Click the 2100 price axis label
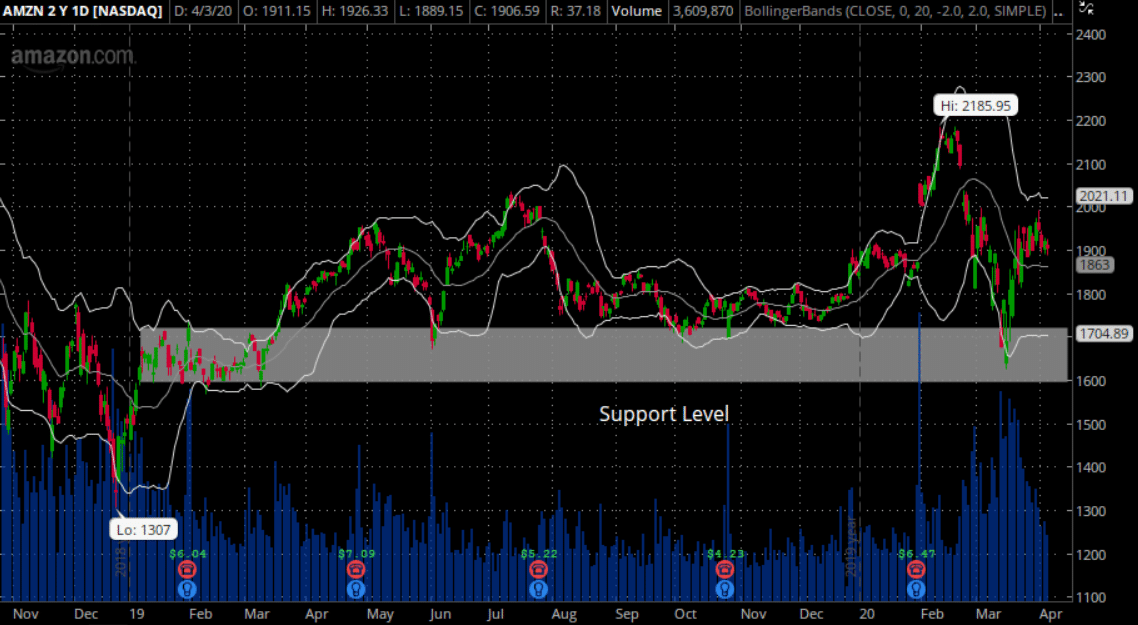1138x625 pixels. click(x=1092, y=164)
